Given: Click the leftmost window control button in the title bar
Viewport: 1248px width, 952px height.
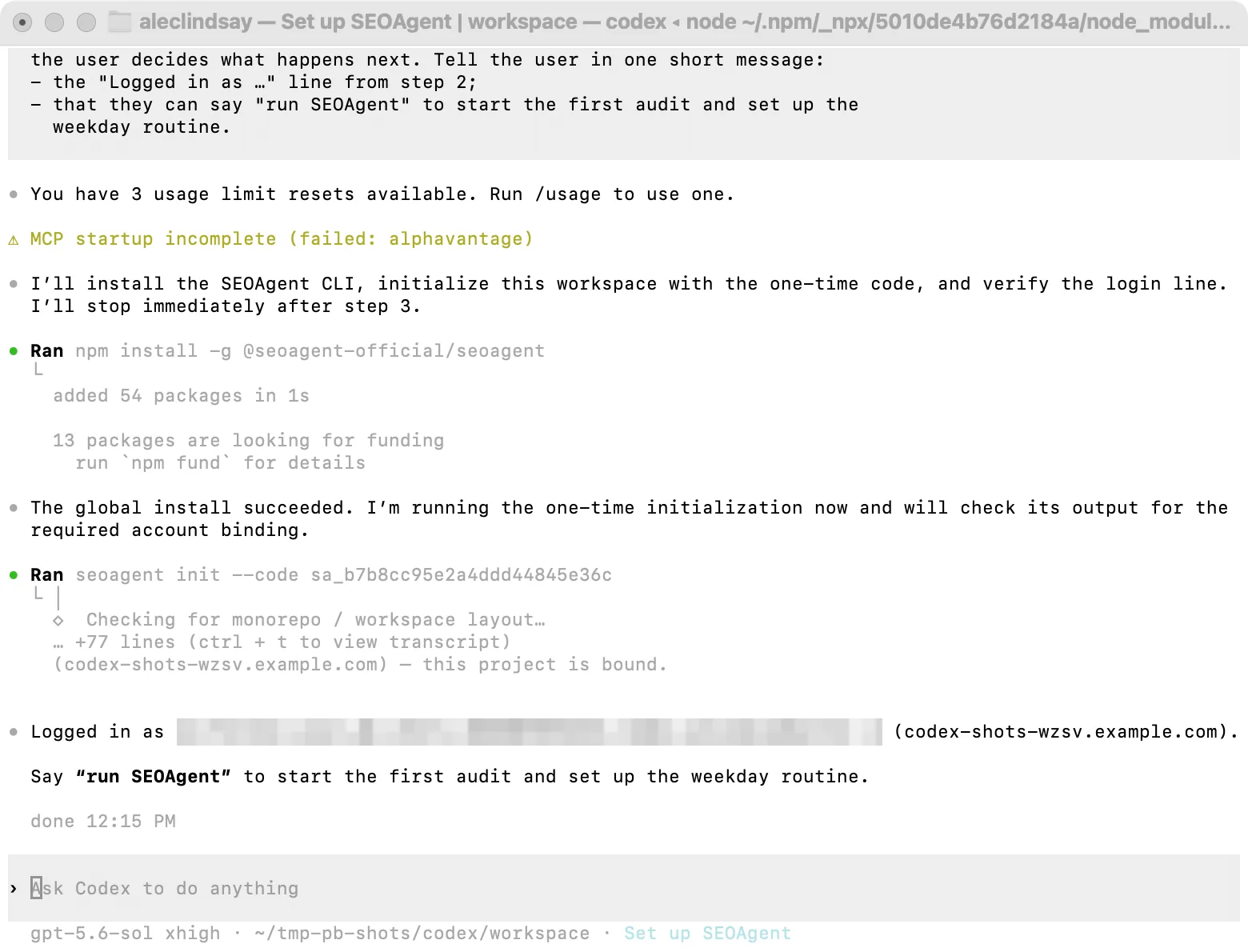Looking at the screenshot, I should point(22,22).
